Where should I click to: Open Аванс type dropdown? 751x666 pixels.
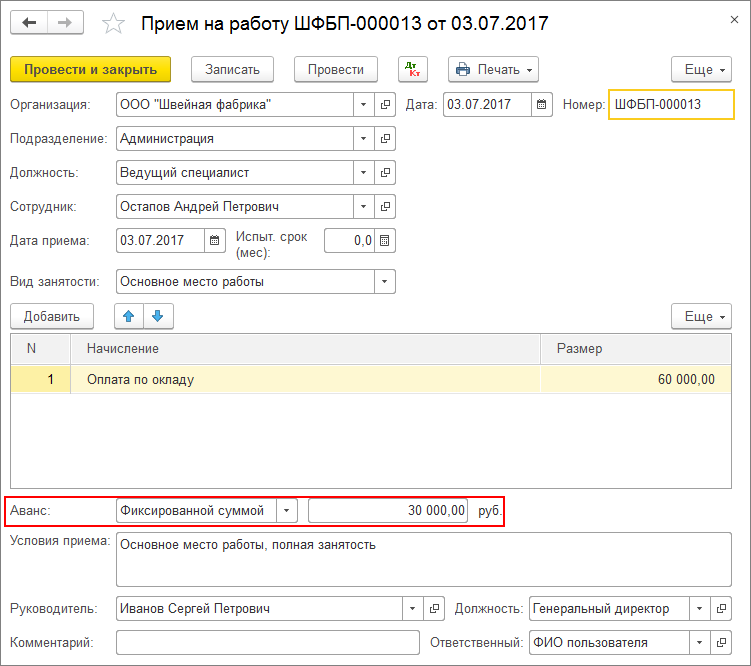(286, 510)
